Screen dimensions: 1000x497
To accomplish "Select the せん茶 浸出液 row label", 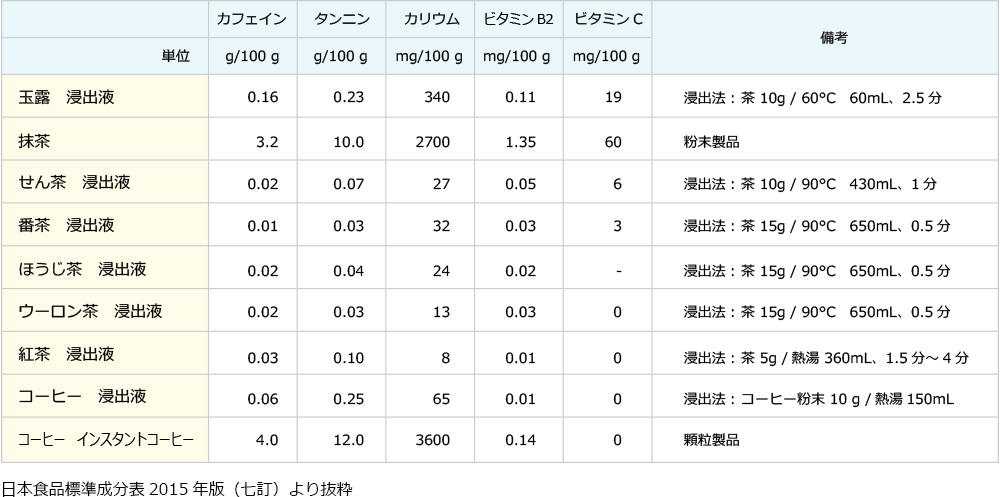I will [x=74, y=183].
